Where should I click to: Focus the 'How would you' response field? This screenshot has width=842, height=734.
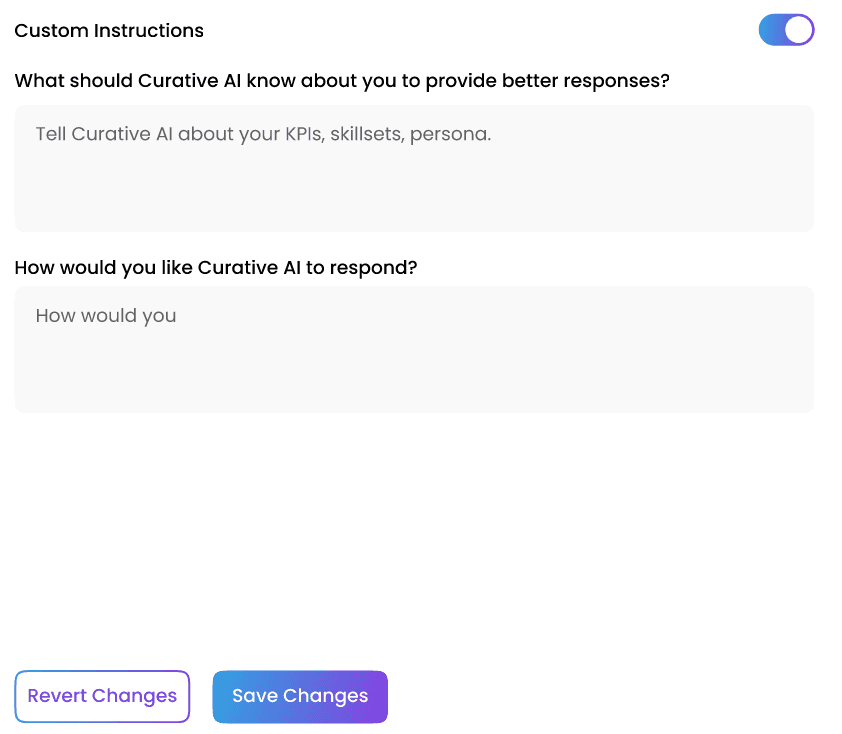414,350
